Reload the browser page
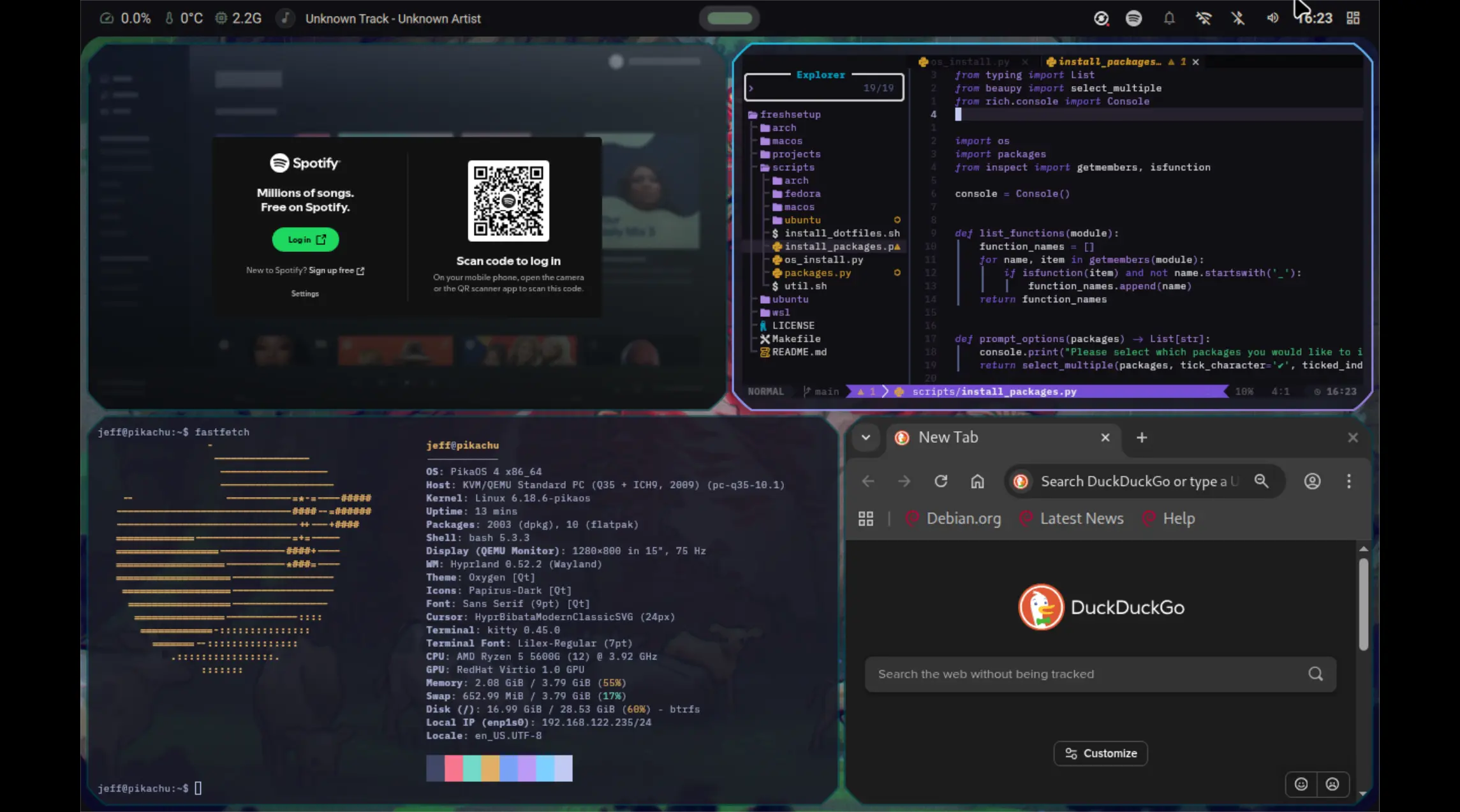The image size is (1460, 812). click(x=941, y=481)
